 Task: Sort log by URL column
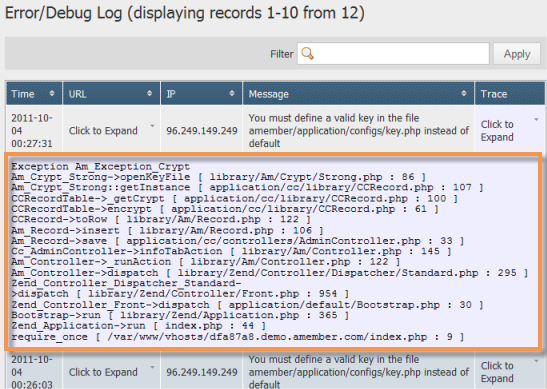(x=150, y=93)
